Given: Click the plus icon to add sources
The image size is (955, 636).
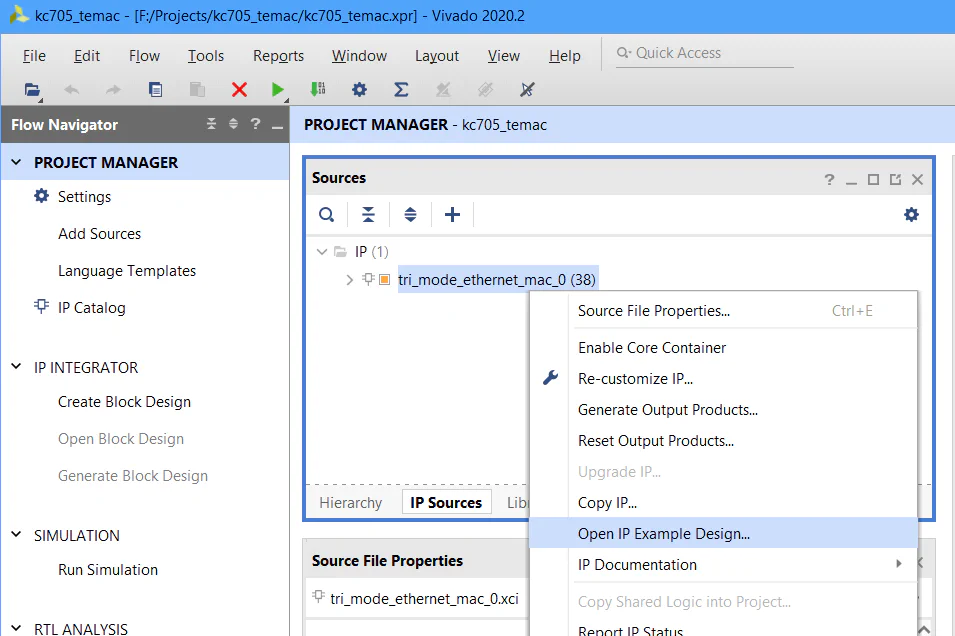Looking at the screenshot, I should pos(452,215).
